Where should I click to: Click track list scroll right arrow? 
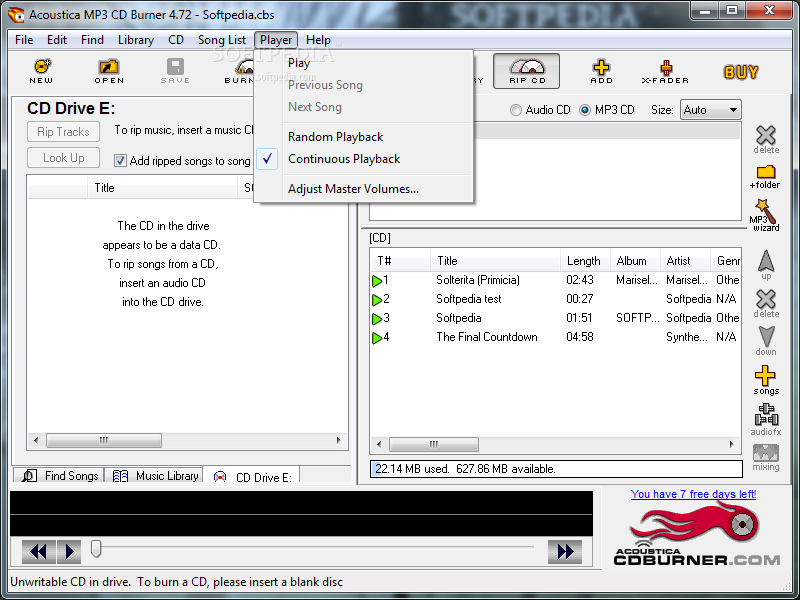[731, 444]
